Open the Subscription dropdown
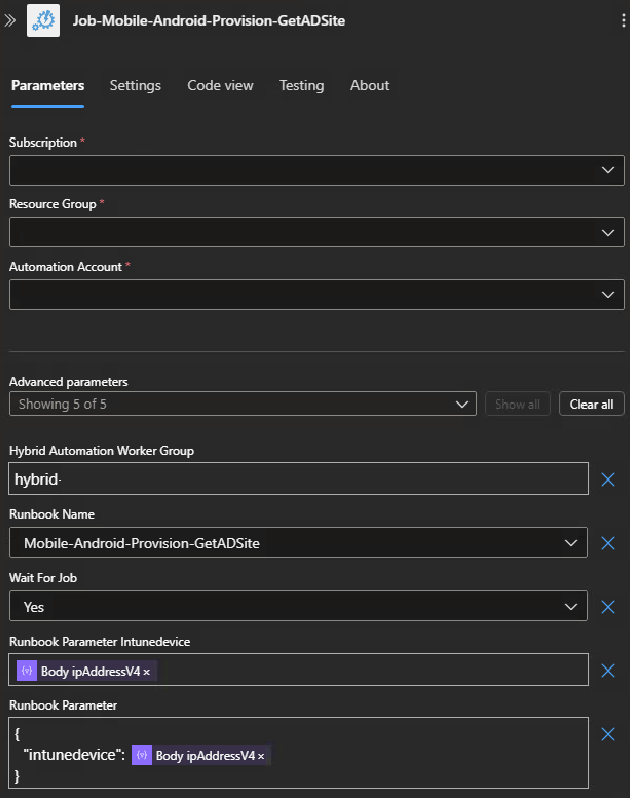The image size is (630, 798). pyautogui.click(x=316, y=170)
